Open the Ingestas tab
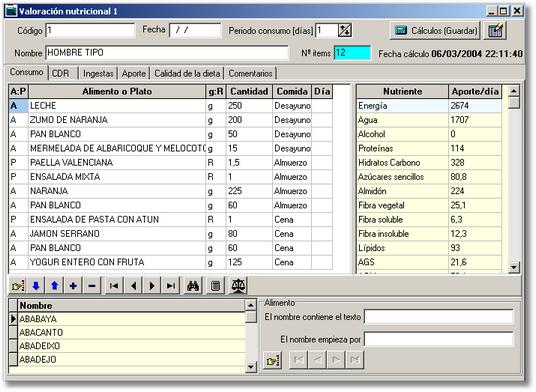Screen dimensions: 536x392 [x=98, y=73]
